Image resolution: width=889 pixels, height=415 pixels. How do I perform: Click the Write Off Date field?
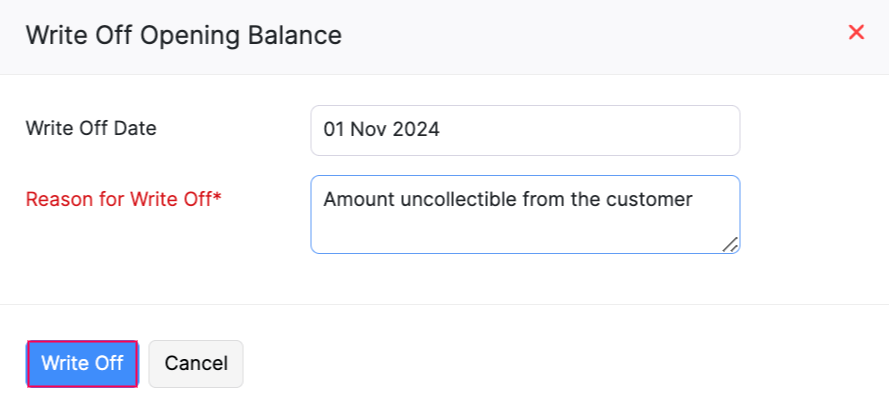click(525, 130)
